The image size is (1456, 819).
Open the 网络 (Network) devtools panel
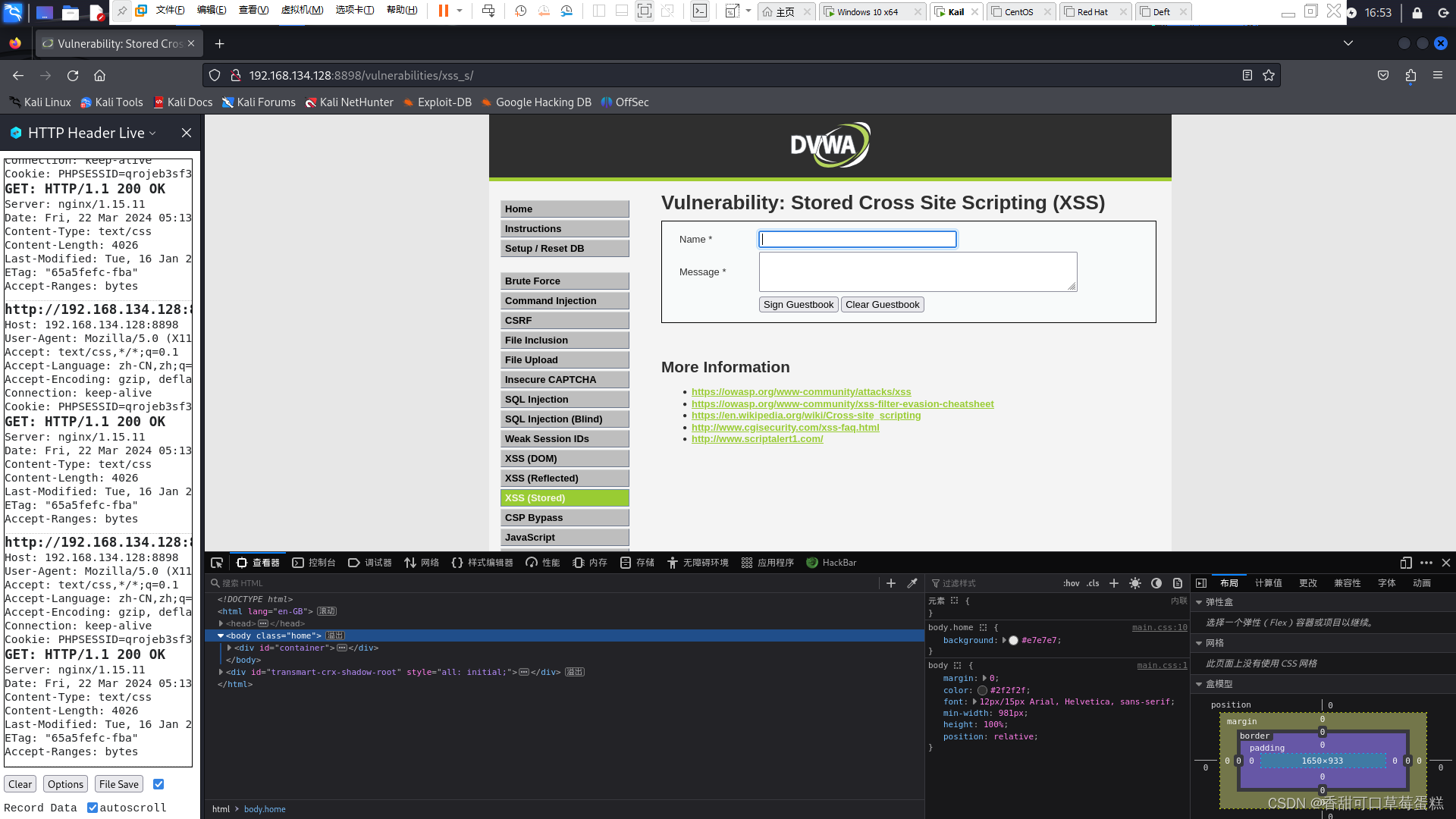coord(422,562)
